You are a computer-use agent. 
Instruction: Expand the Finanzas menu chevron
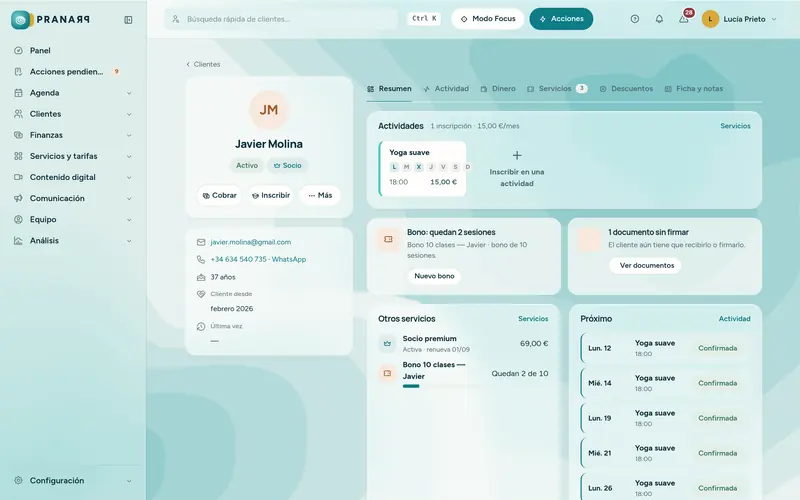129,135
